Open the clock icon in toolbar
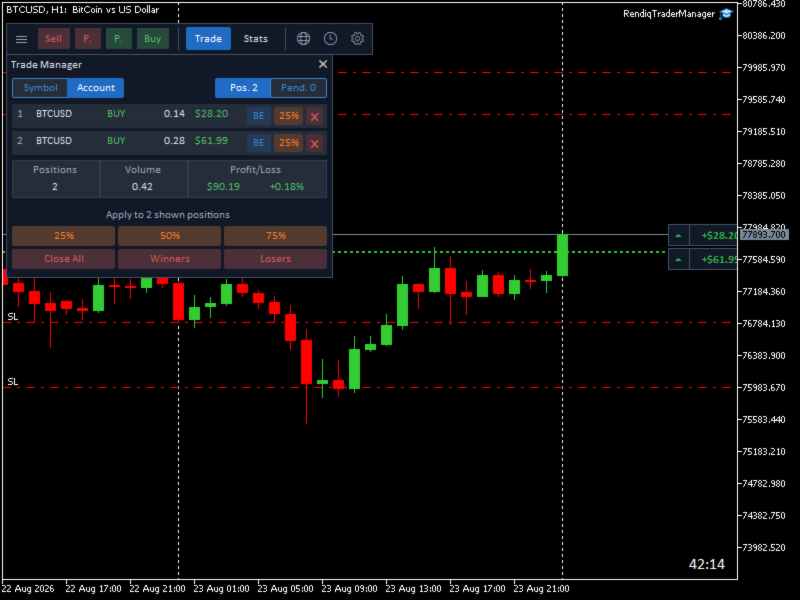 point(331,39)
